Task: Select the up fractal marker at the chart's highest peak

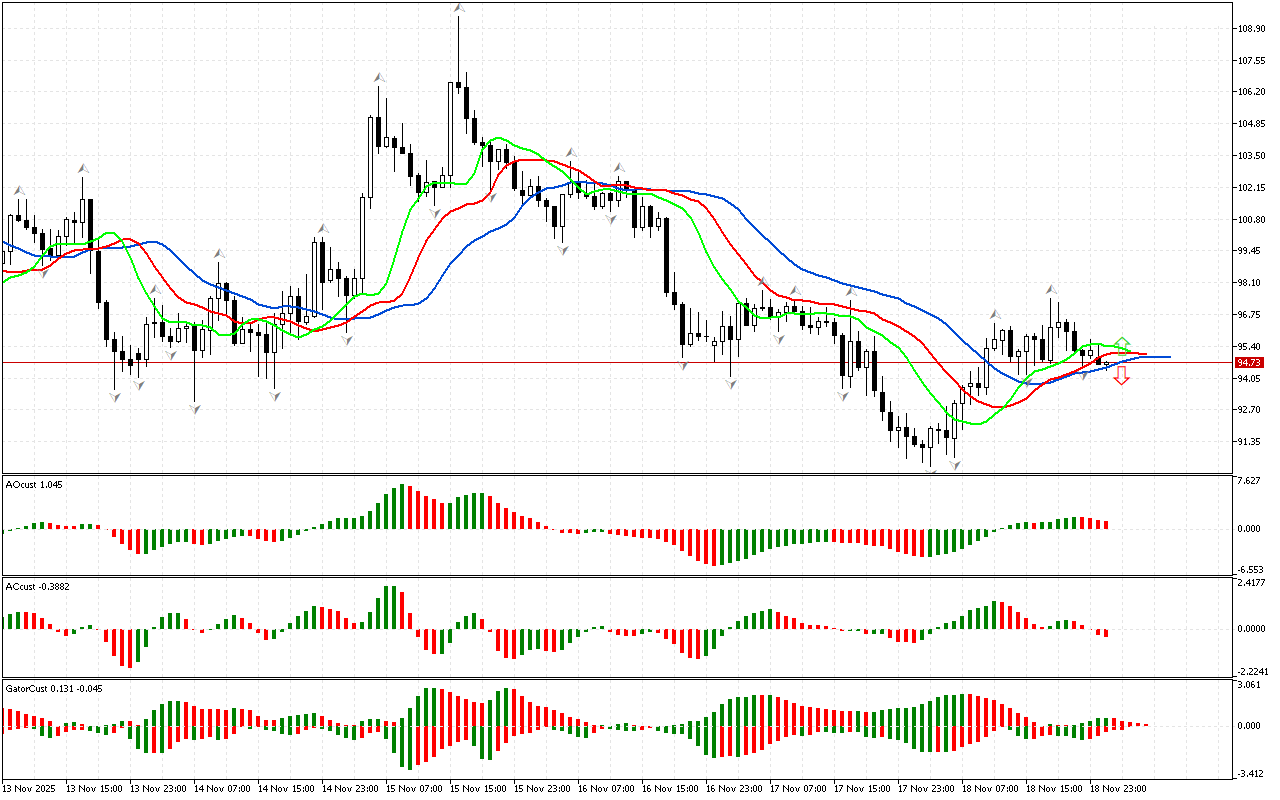Action: point(458,8)
